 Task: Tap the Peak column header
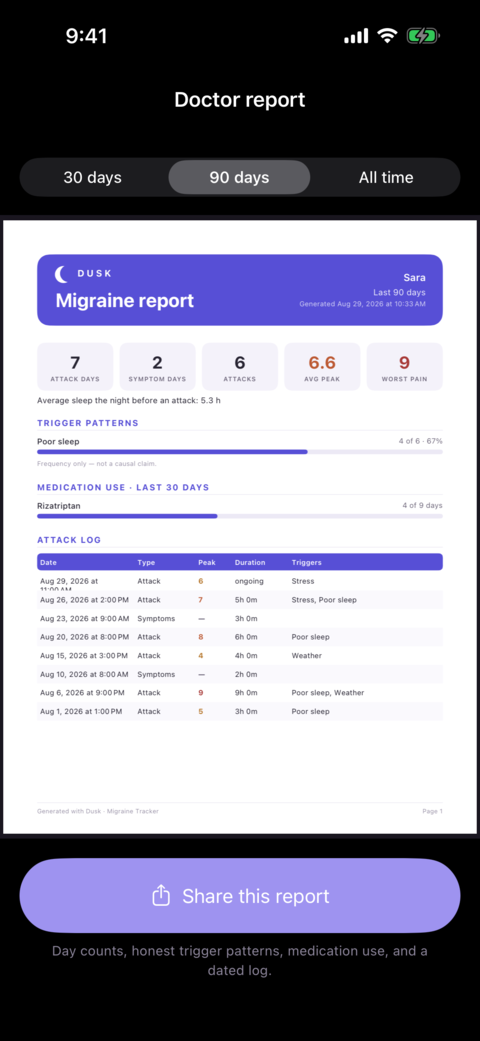pyautogui.click(x=207, y=562)
